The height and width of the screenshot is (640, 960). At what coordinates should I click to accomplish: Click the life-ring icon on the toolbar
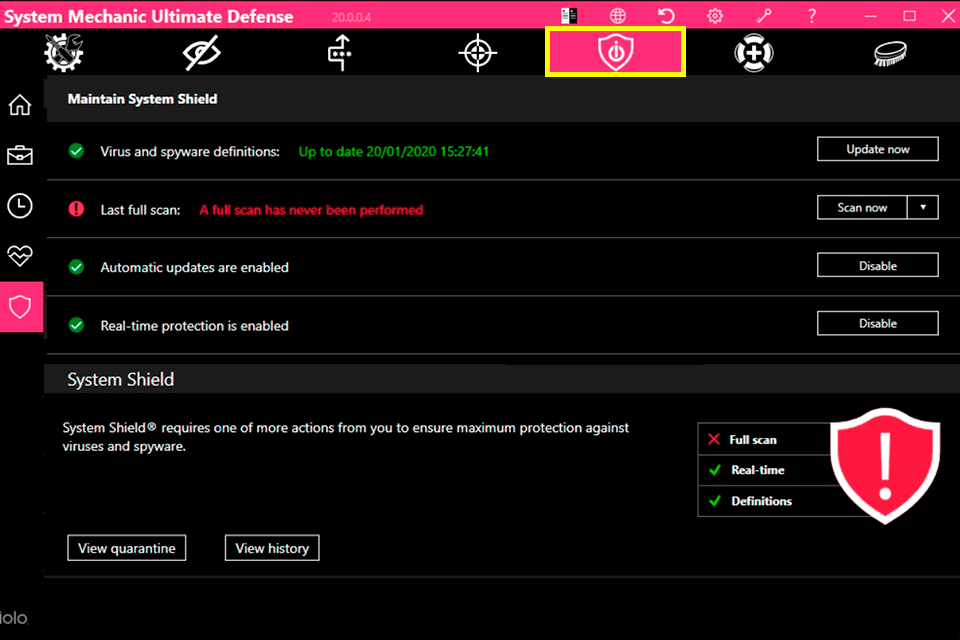[x=753, y=52]
